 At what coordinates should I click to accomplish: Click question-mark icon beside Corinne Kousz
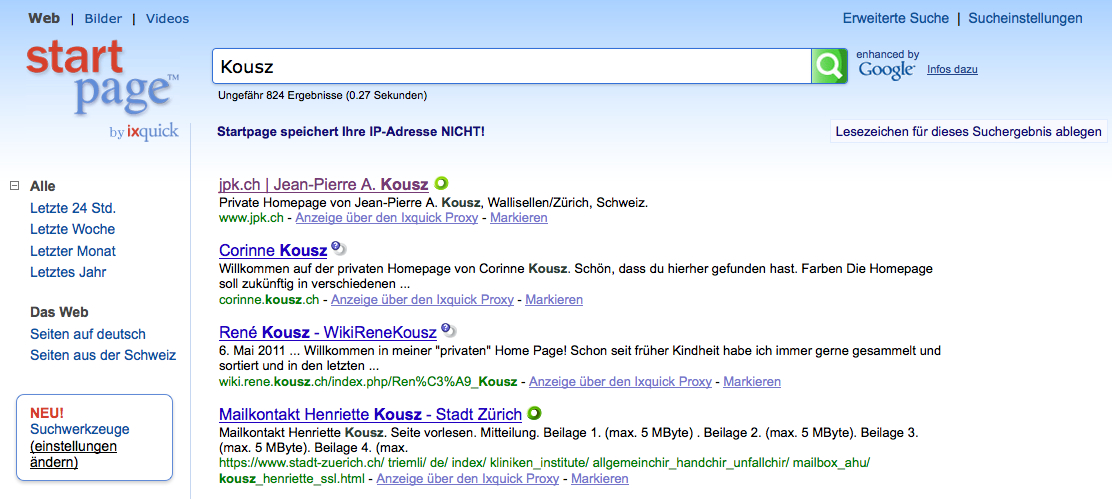338,248
